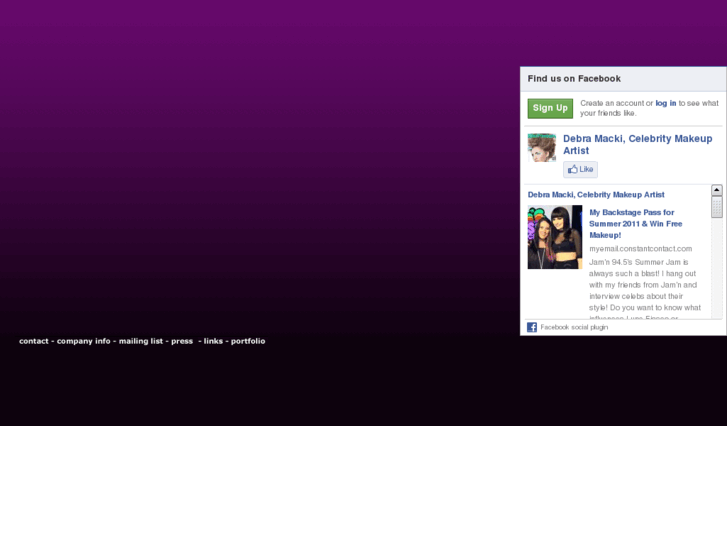This screenshot has height=545, width=727.
Task: Open Debra Macki page profile picture
Action: 542,147
